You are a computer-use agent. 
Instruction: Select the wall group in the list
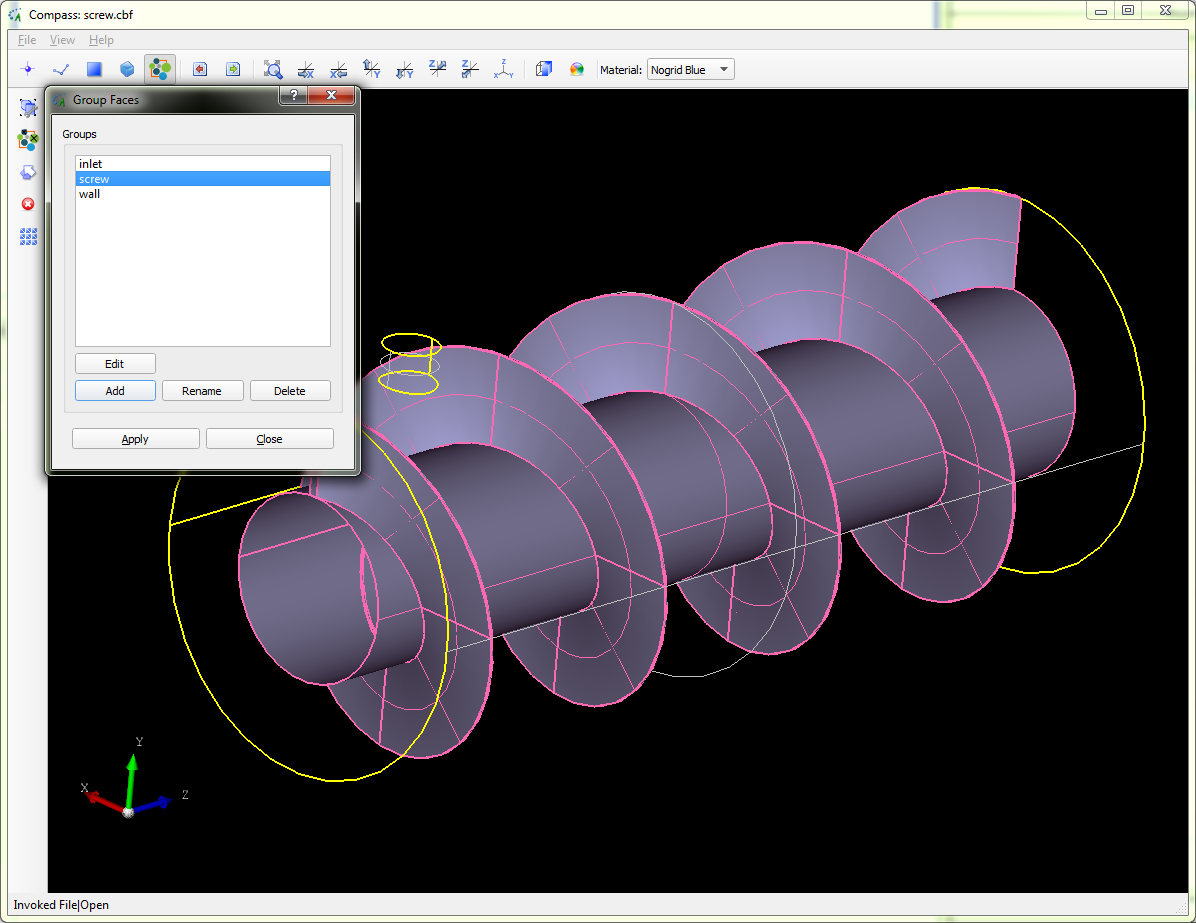90,193
